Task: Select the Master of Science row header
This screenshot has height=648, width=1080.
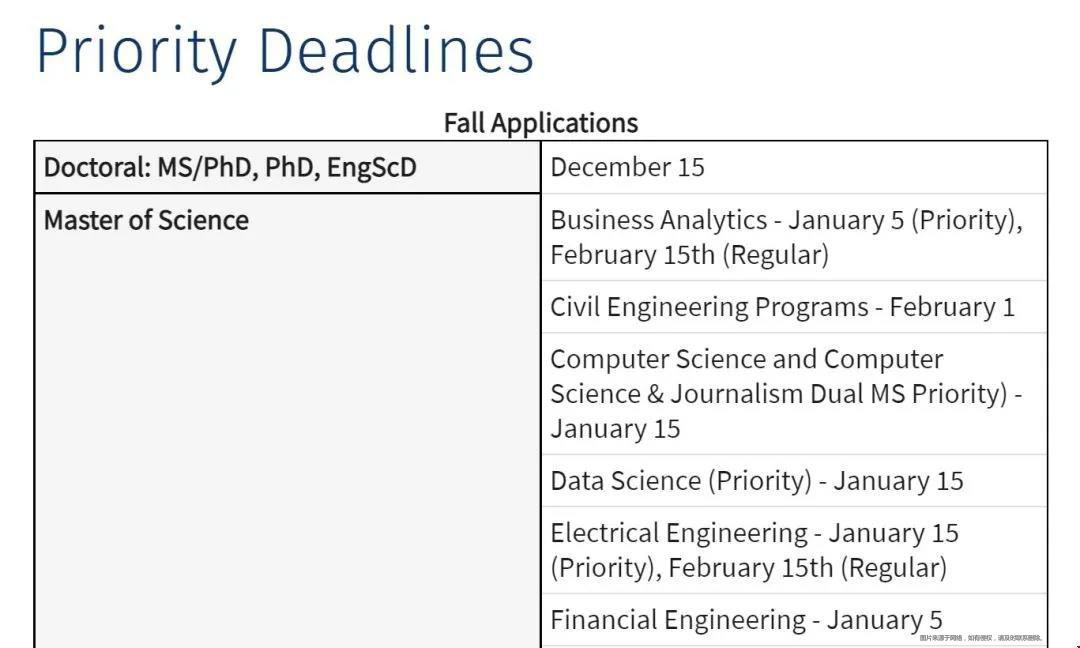Action: (x=146, y=220)
